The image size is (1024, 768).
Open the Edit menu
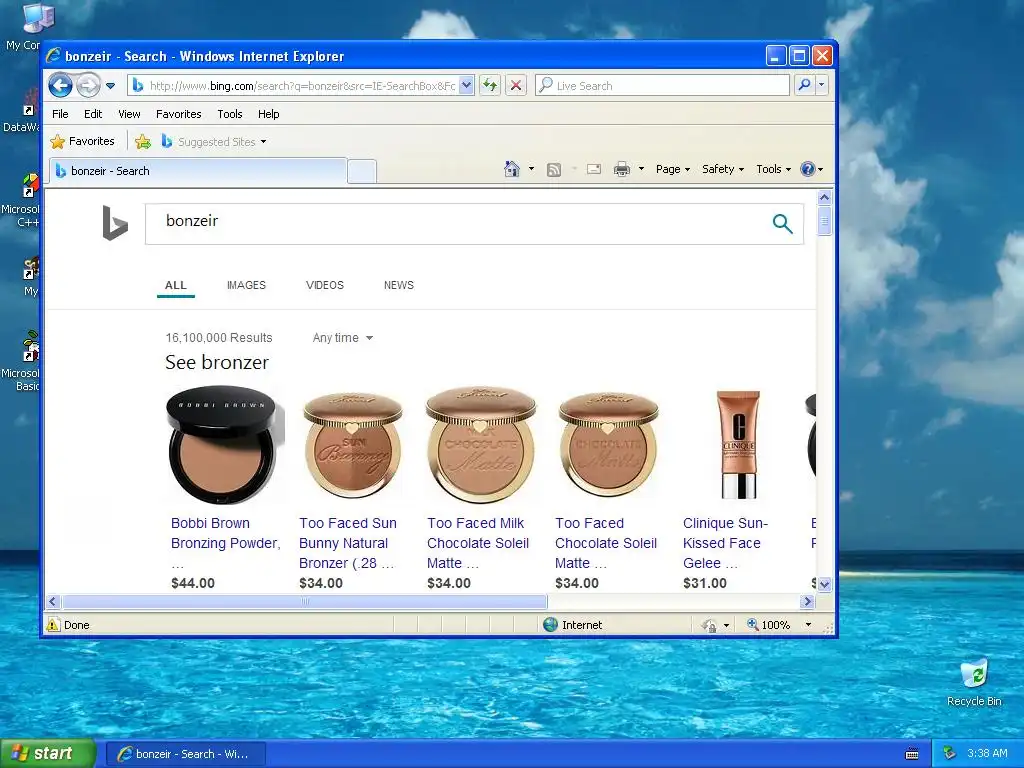click(93, 114)
